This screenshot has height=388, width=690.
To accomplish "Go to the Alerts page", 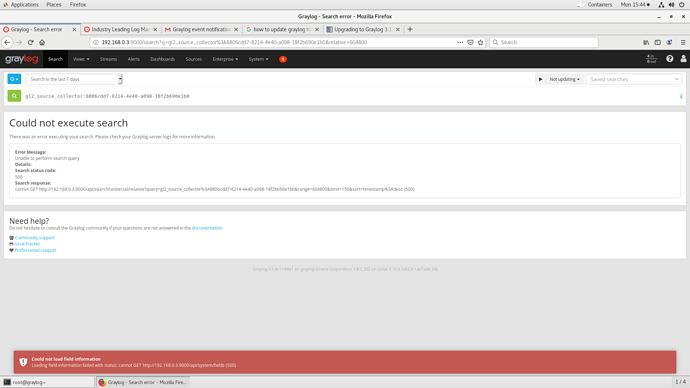I will pos(133,59).
